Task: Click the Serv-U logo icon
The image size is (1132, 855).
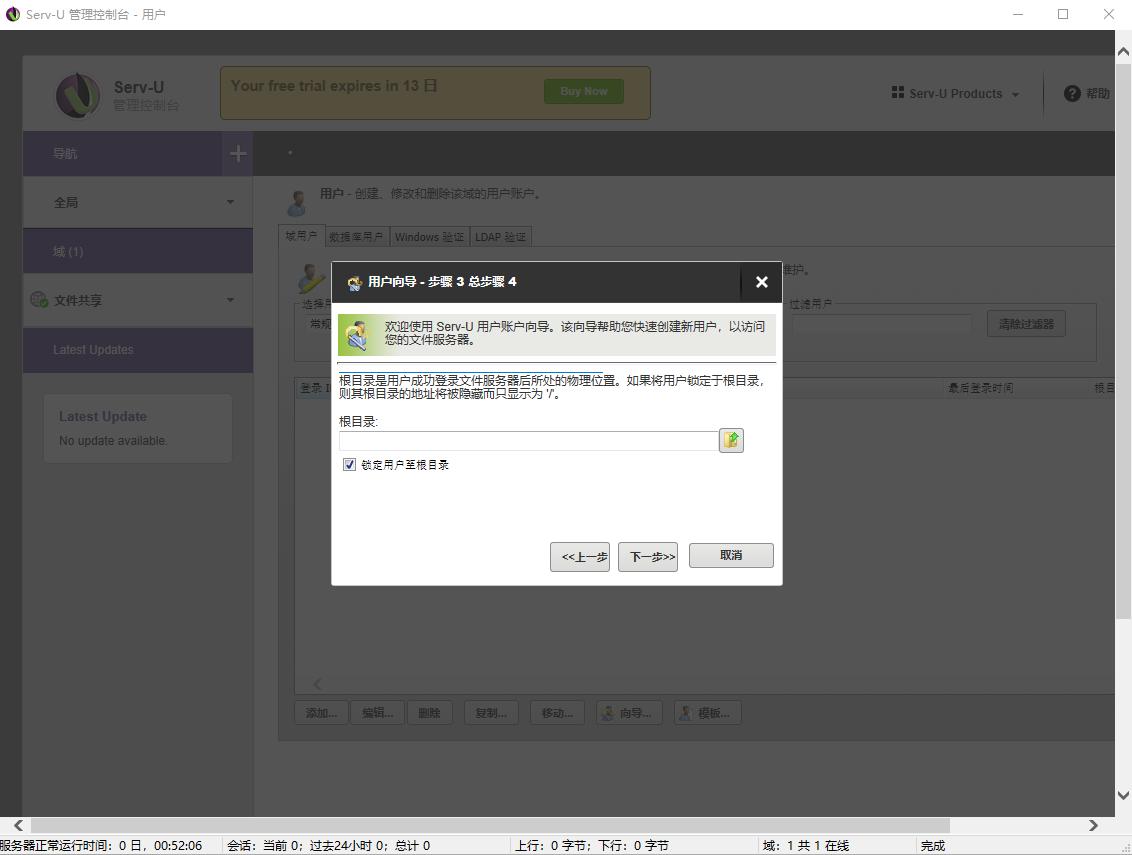Action: click(78, 95)
